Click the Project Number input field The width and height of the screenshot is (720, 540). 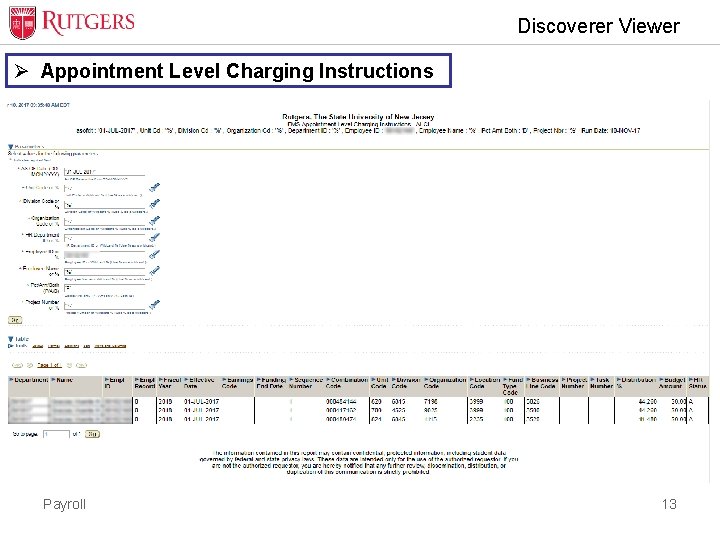click(104, 305)
